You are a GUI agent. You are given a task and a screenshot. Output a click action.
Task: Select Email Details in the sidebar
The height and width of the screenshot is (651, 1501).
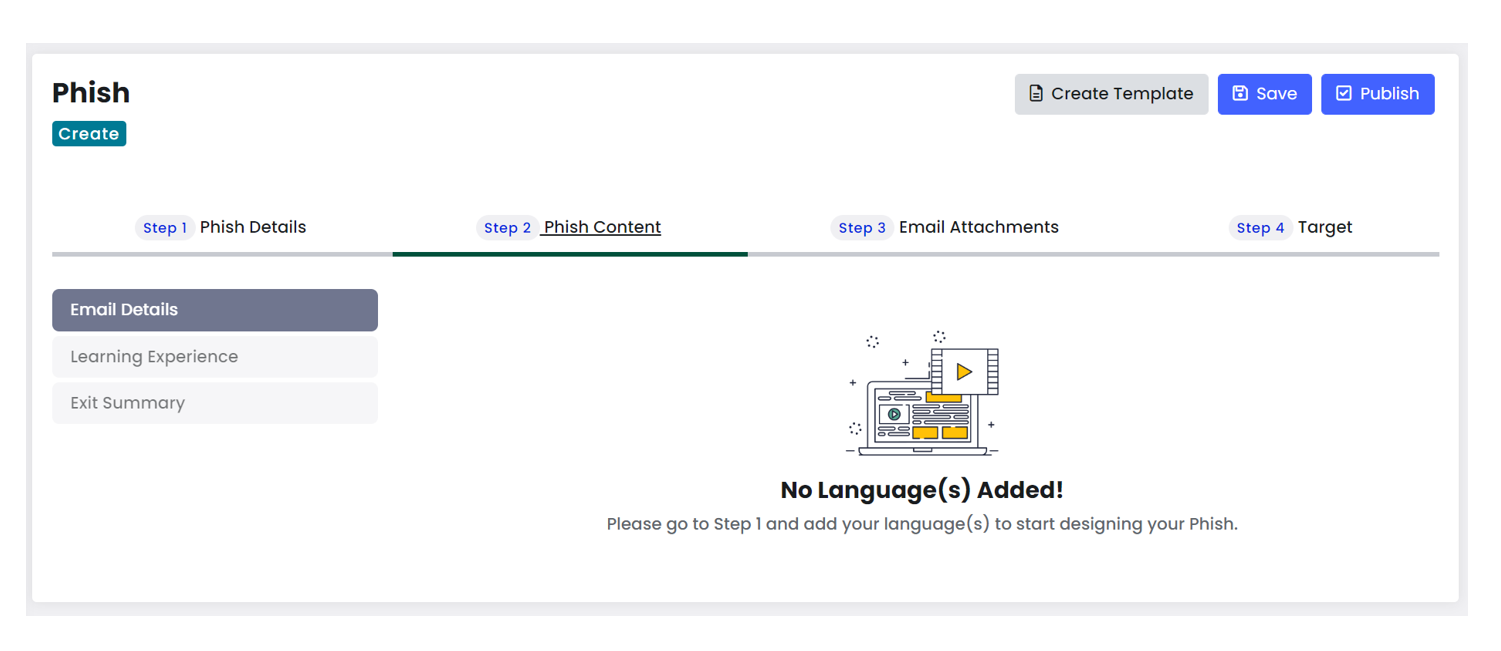[x=214, y=310]
